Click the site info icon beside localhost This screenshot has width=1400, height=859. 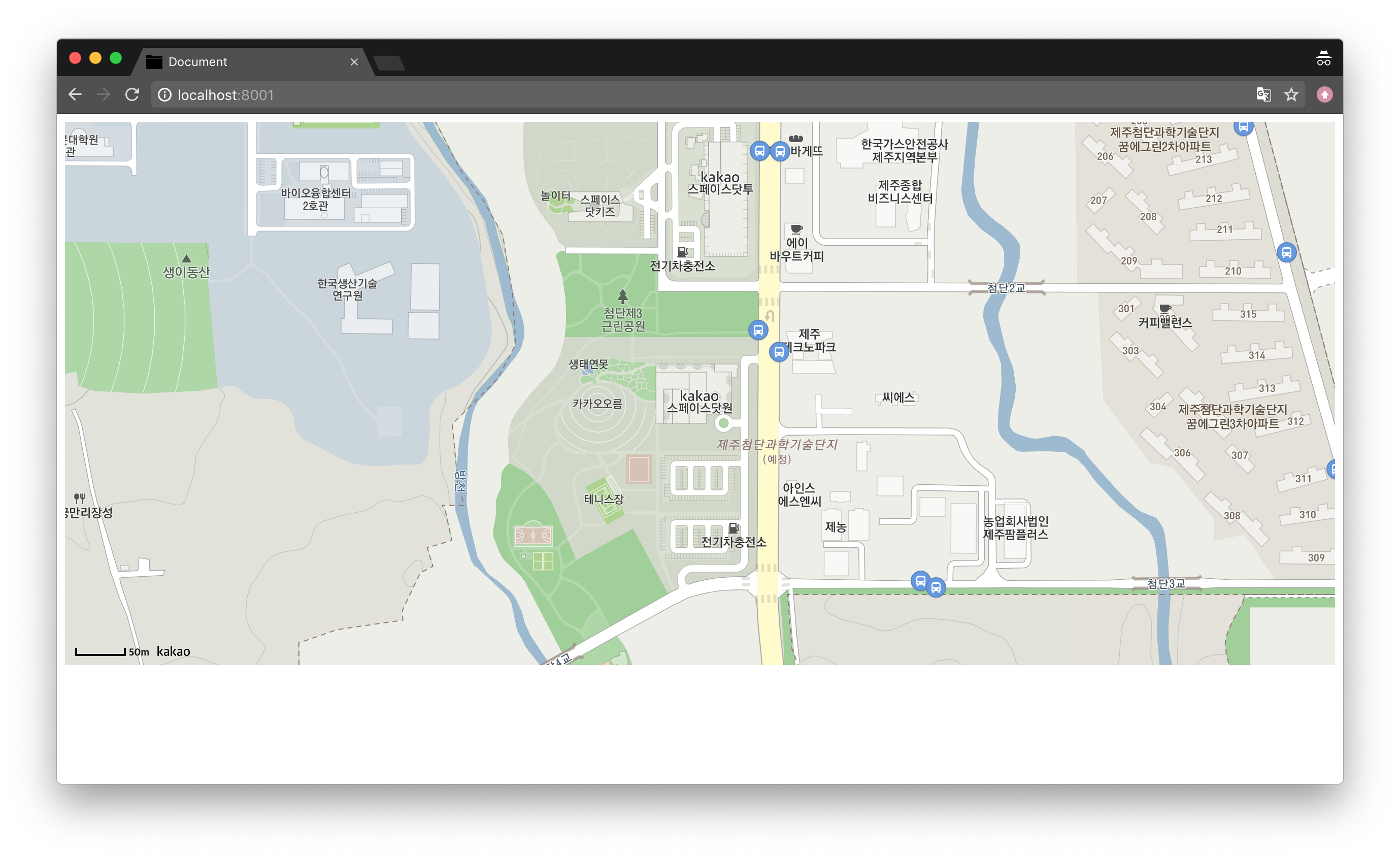tap(165, 95)
